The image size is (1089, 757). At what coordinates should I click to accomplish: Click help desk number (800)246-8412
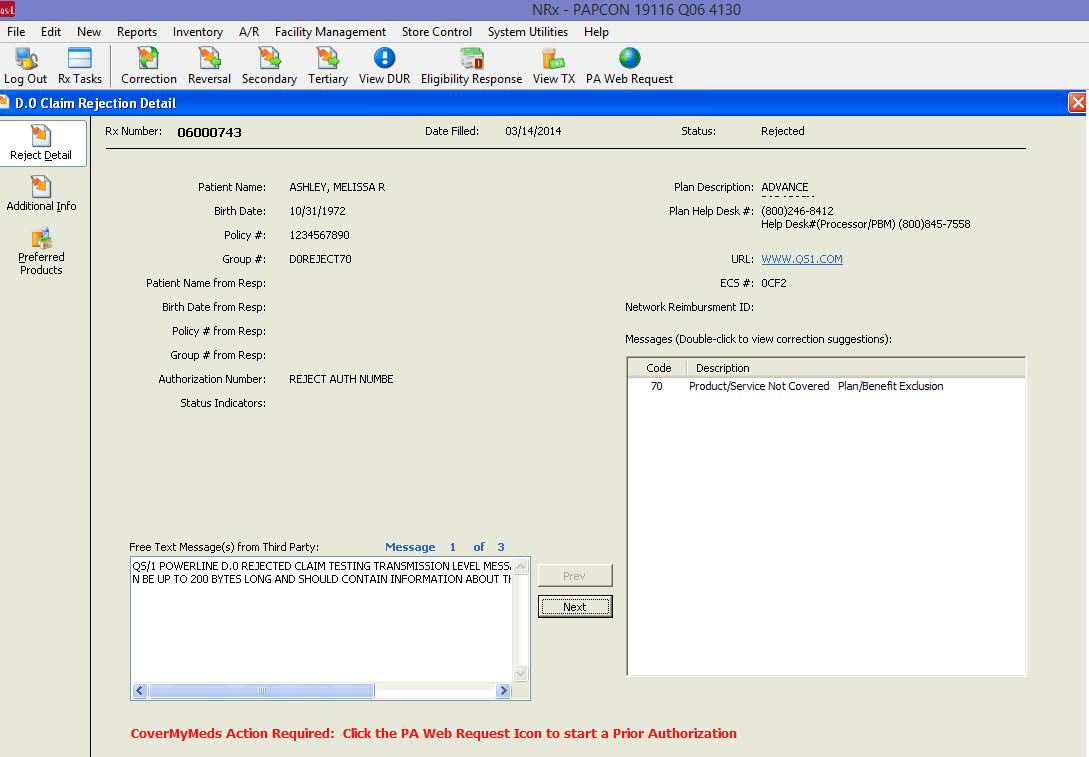pos(797,211)
